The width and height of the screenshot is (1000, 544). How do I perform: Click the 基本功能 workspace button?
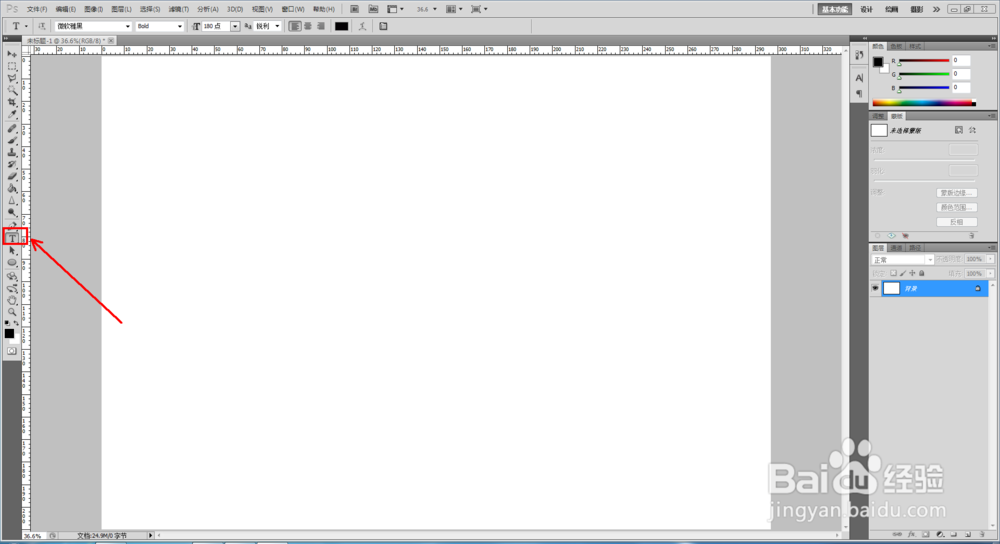[x=835, y=9]
